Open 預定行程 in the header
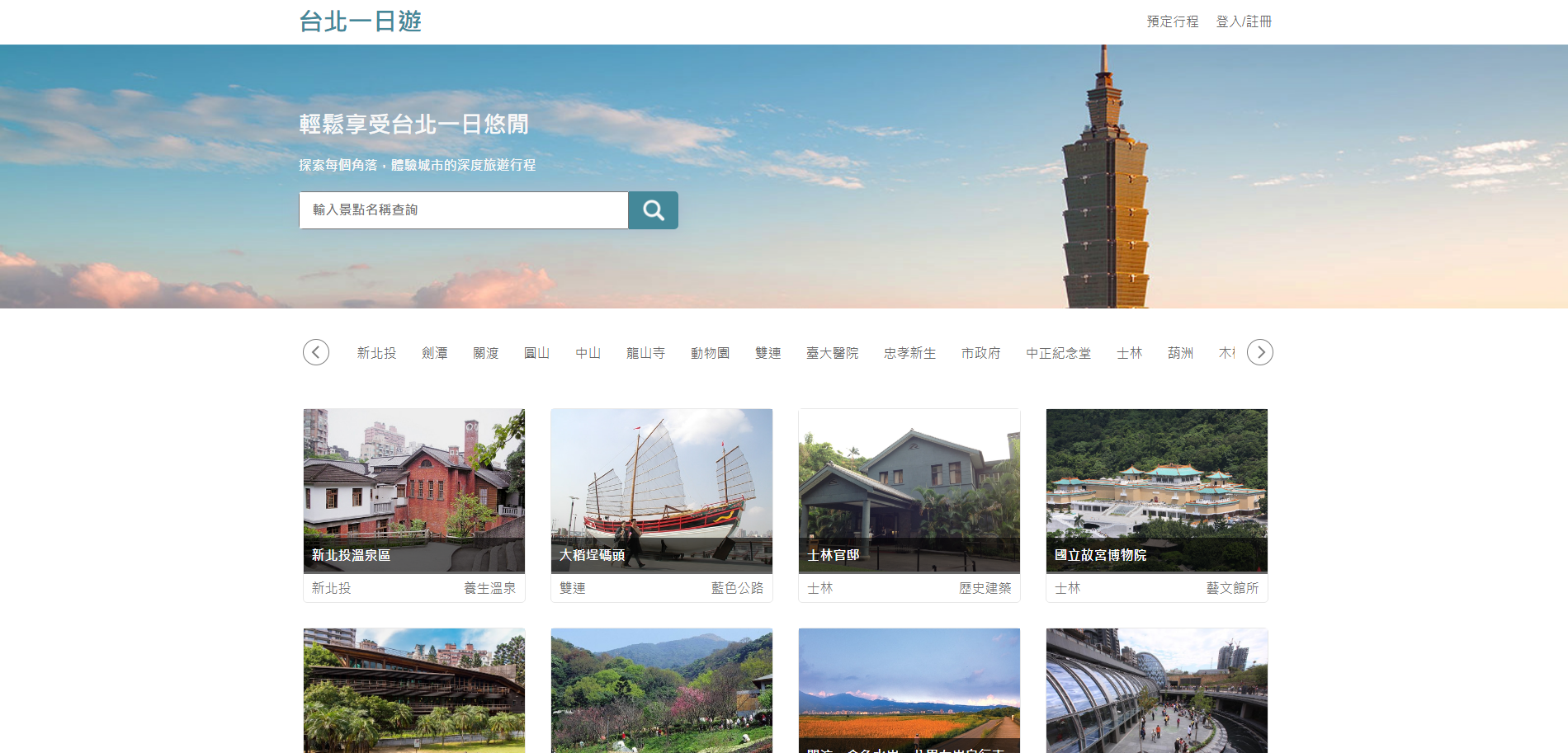This screenshot has height=753, width=1568. [1173, 21]
